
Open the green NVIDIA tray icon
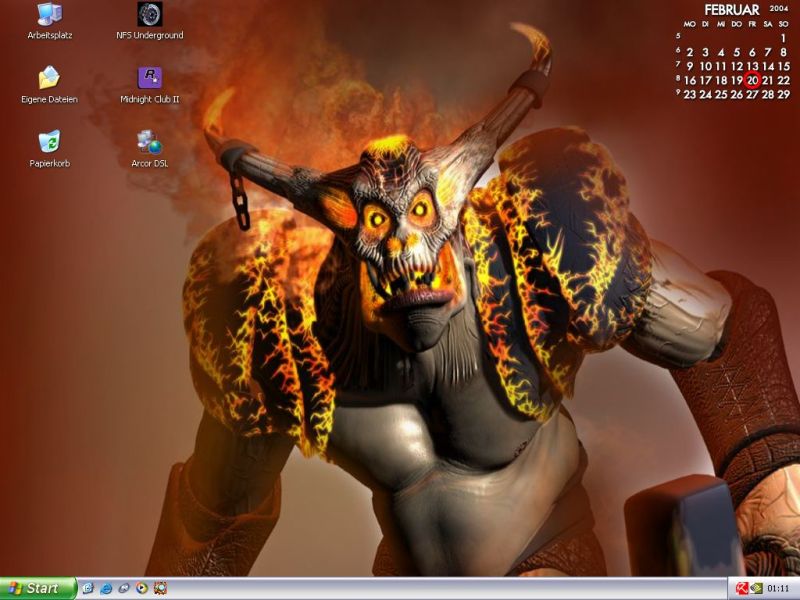[756, 589]
